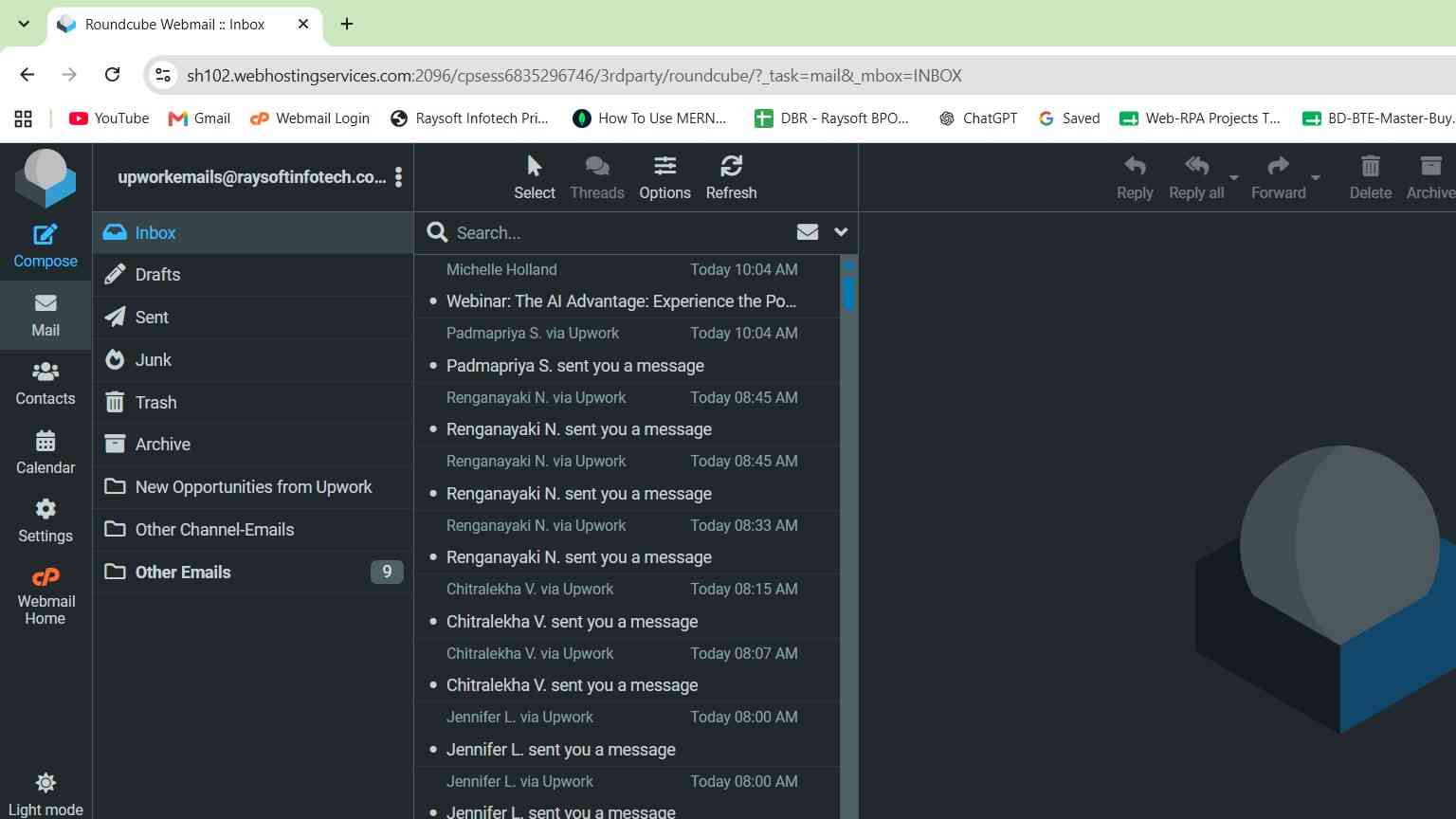Toggle unread filter envelope in search bar
The image size is (1456, 819).
[808, 232]
